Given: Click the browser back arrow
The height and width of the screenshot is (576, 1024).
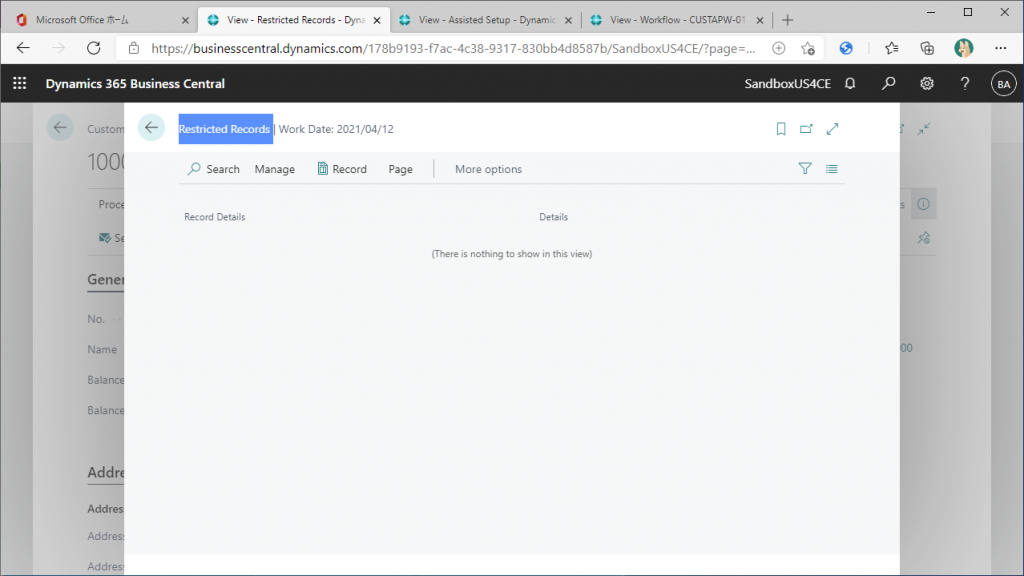Looking at the screenshot, I should [x=24, y=48].
